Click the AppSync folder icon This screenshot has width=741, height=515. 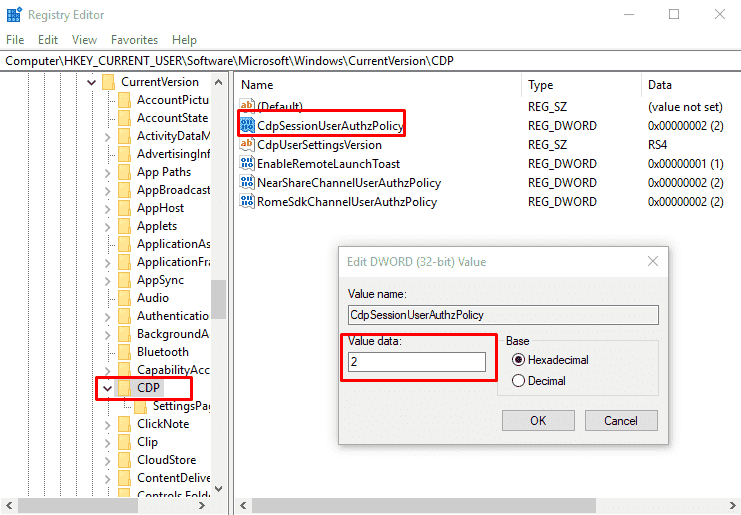(x=125, y=280)
